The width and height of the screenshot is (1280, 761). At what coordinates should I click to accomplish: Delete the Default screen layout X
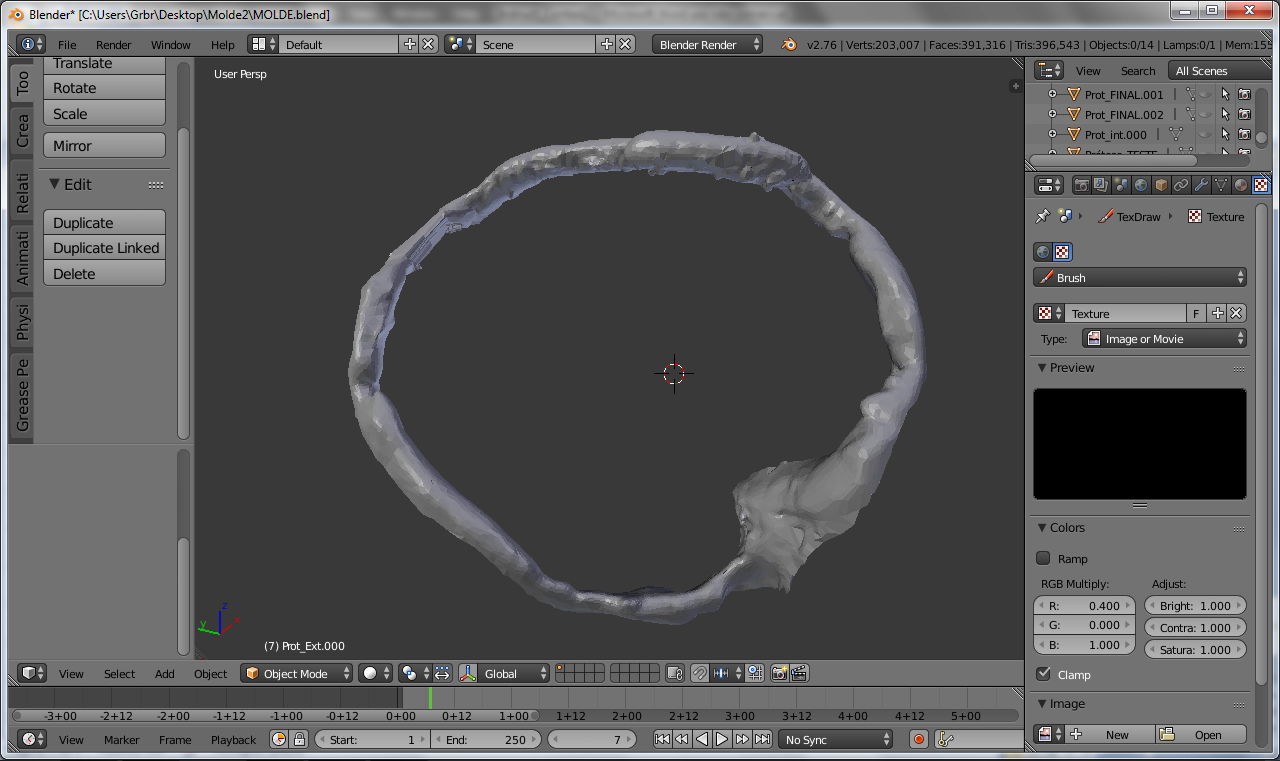[428, 45]
